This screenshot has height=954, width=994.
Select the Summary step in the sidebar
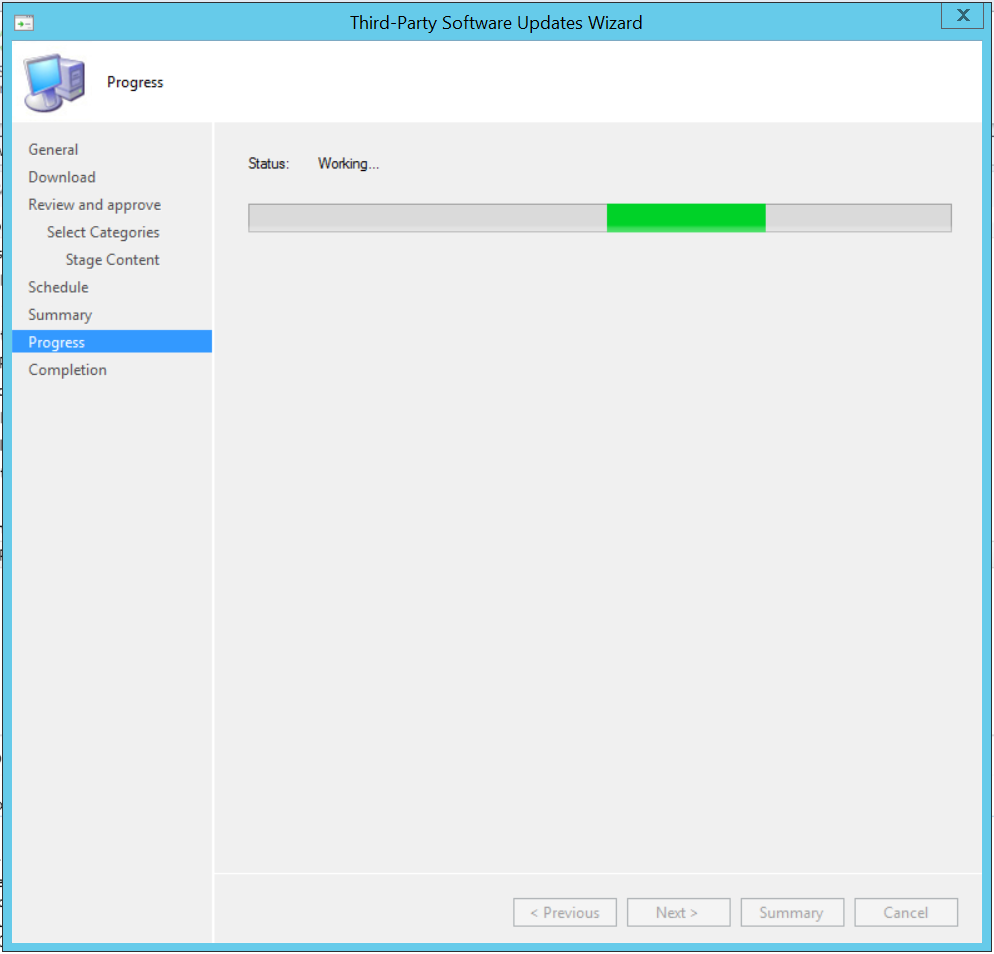60,315
